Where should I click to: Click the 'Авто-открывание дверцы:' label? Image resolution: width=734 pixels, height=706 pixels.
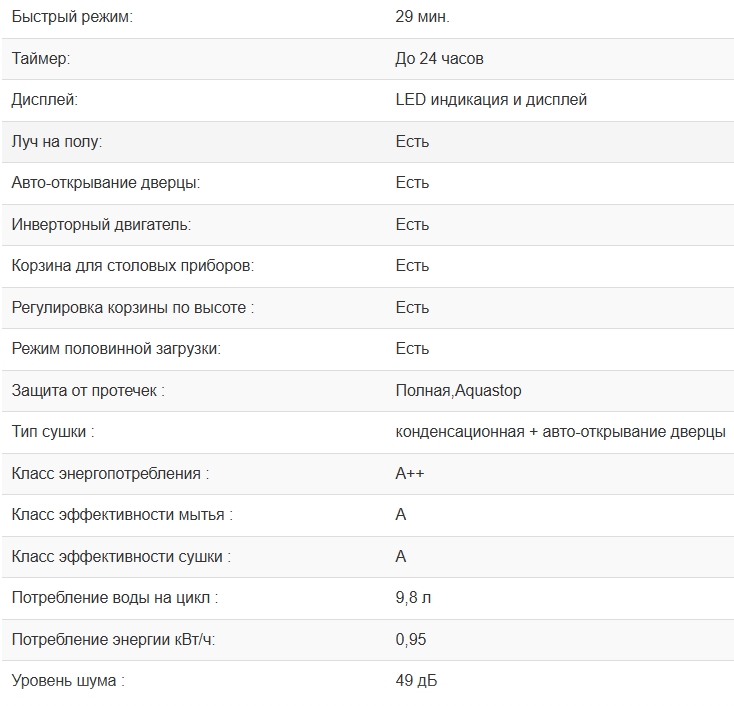coord(105,183)
